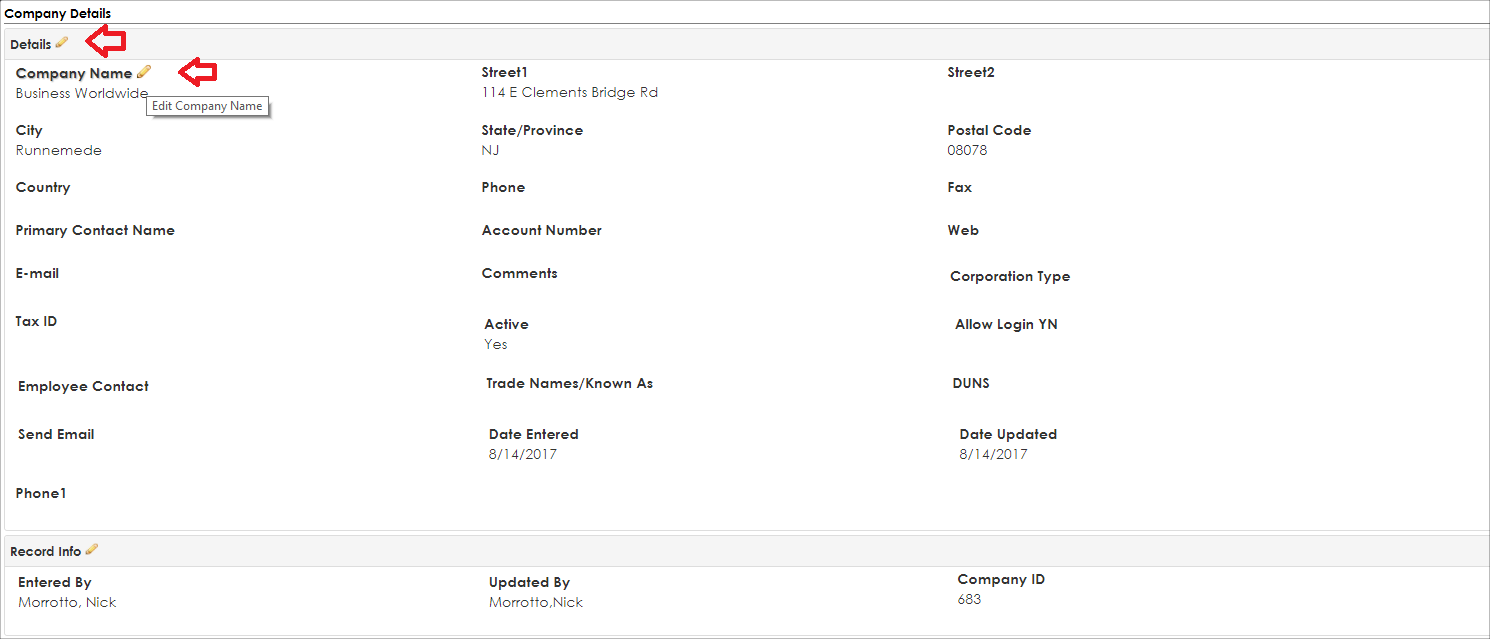Select the Runnemede city value

coord(59,151)
